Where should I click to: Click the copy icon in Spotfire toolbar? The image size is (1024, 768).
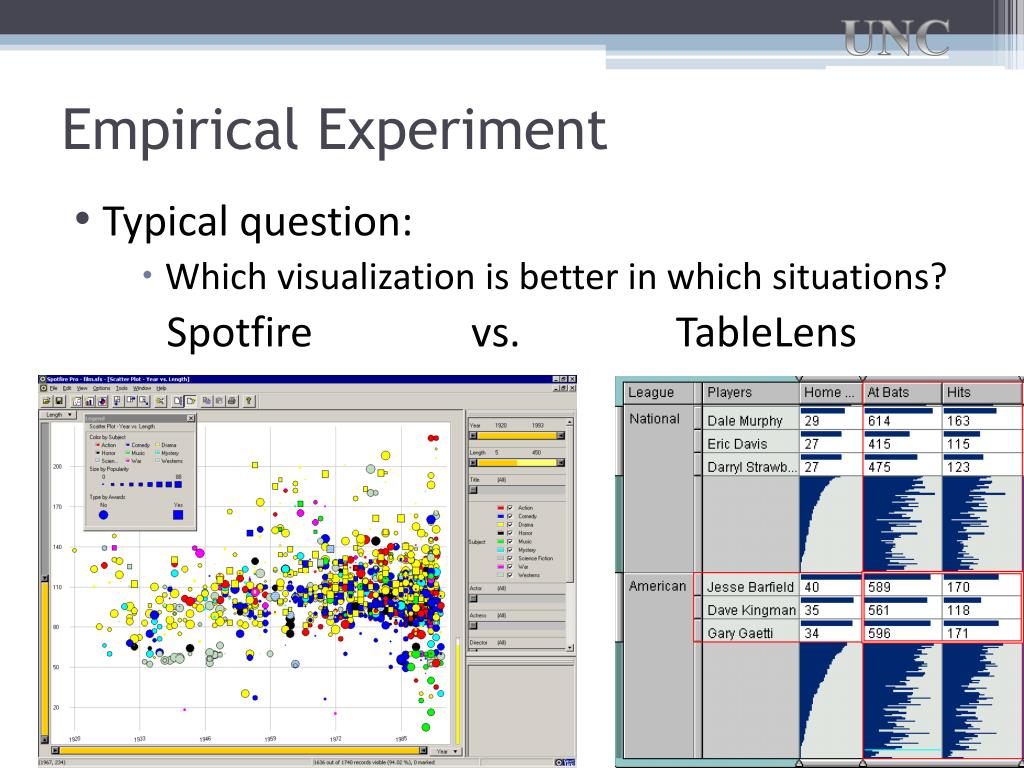pyautogui.click(x=206, y=401)
